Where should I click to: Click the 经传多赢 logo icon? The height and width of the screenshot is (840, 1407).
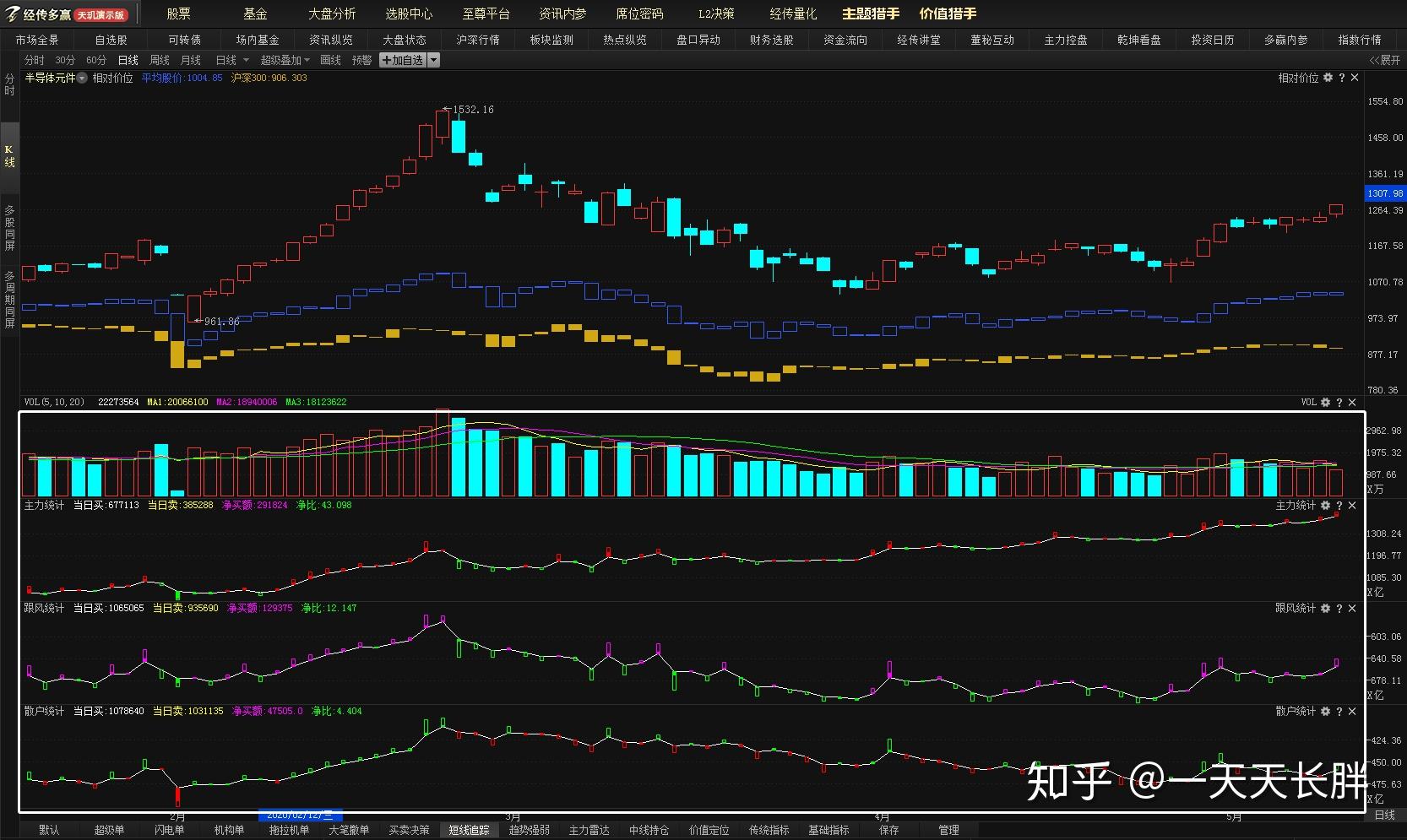12,14
